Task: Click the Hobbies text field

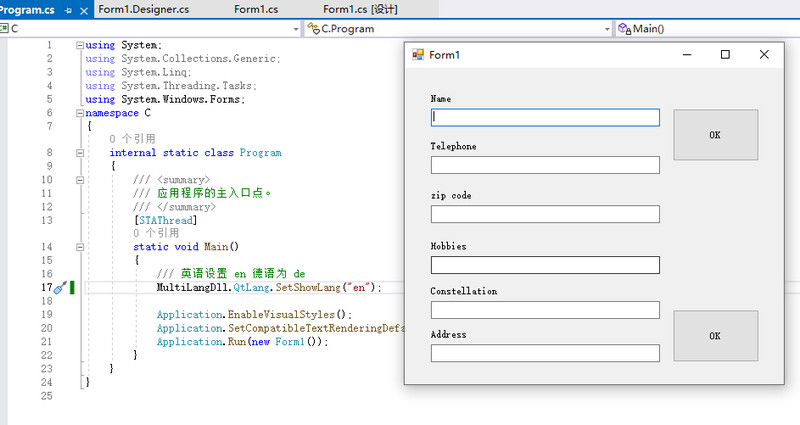Action: pos(545,265)
